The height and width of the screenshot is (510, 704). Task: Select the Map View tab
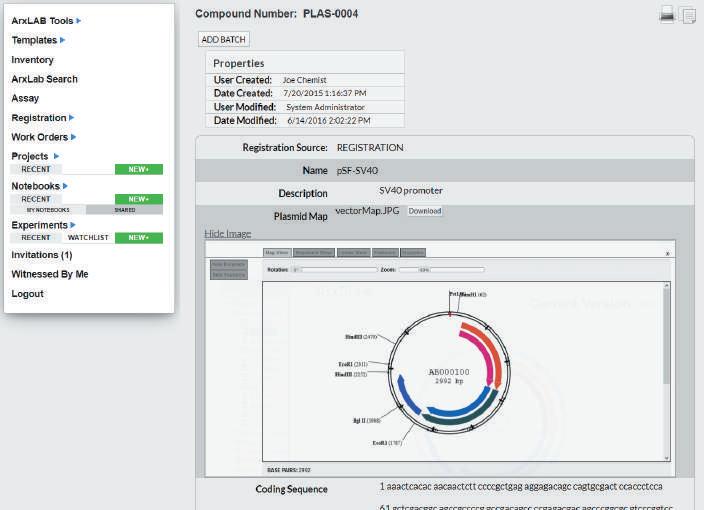click(277, 253)
